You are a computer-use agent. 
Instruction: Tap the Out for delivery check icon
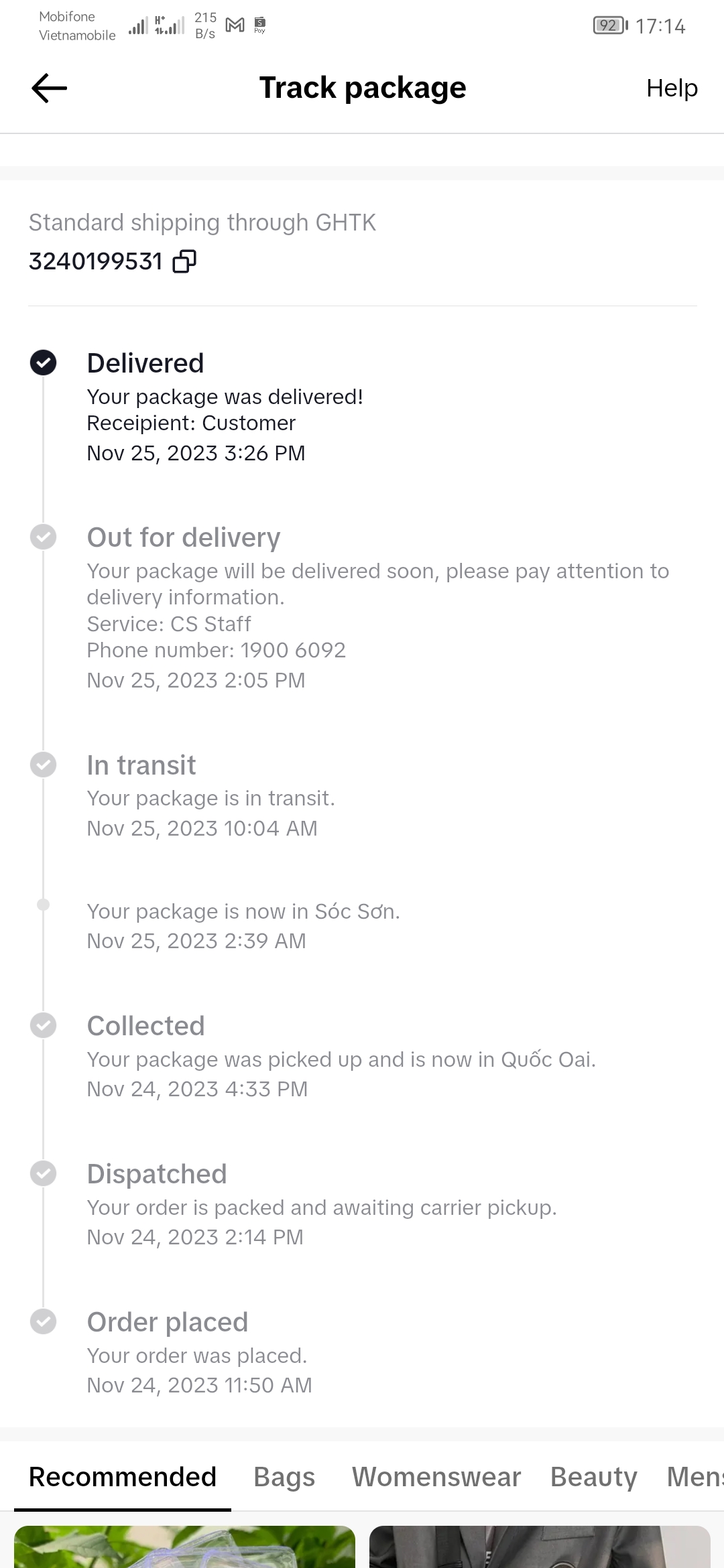click(x=44, y=537)
